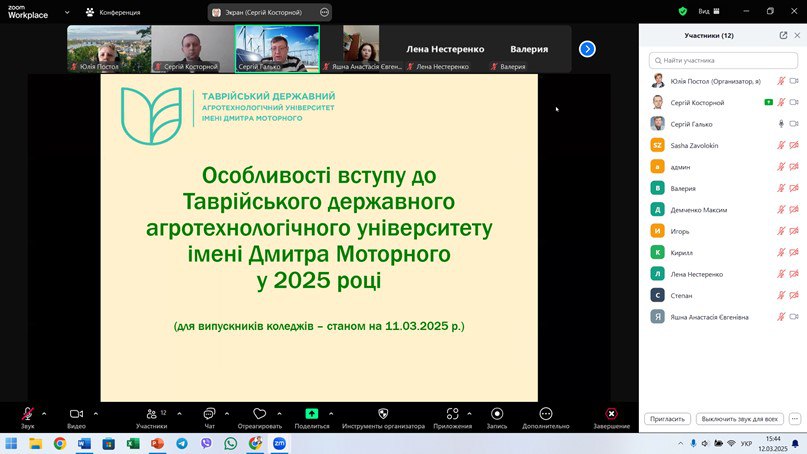Image resolution: width=807 pixels, height=454 pixels.
Task: Open Инструменты организатора shield icon
Action: (383, 414)
